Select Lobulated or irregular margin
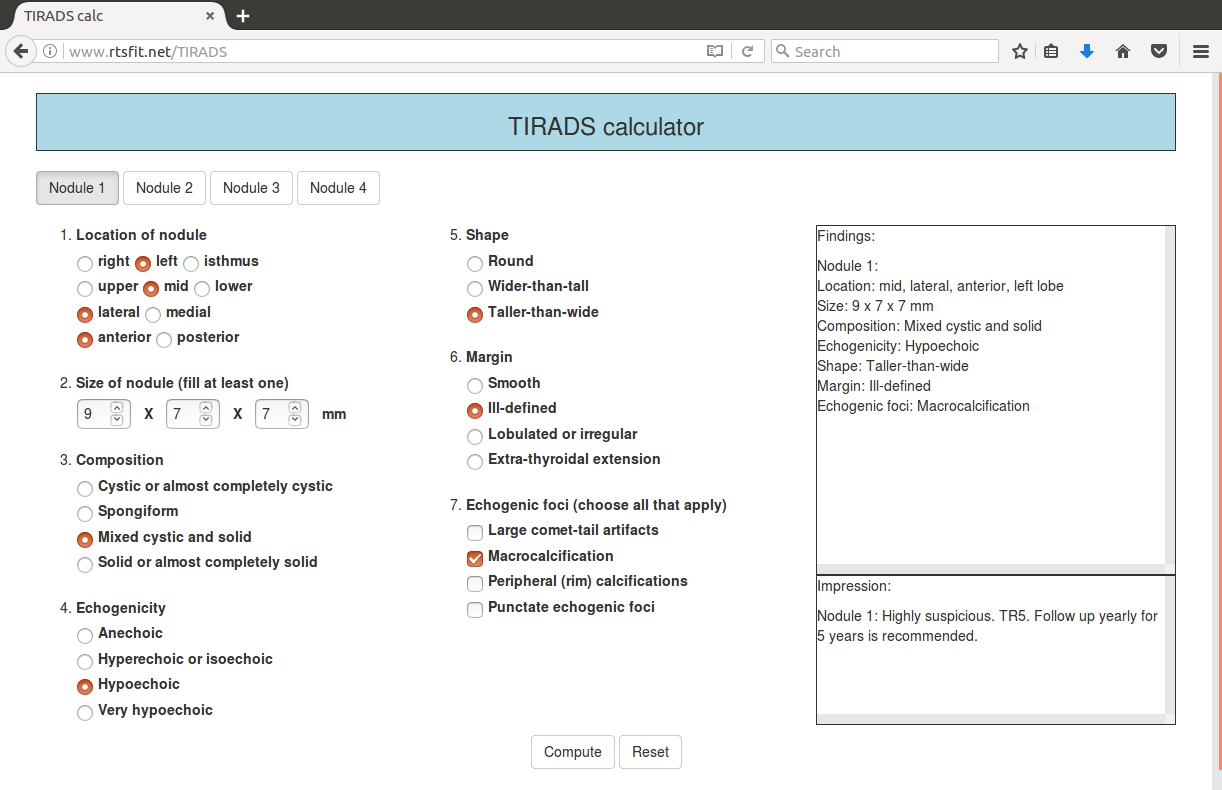1222x790 pixels. pos(475,436)
